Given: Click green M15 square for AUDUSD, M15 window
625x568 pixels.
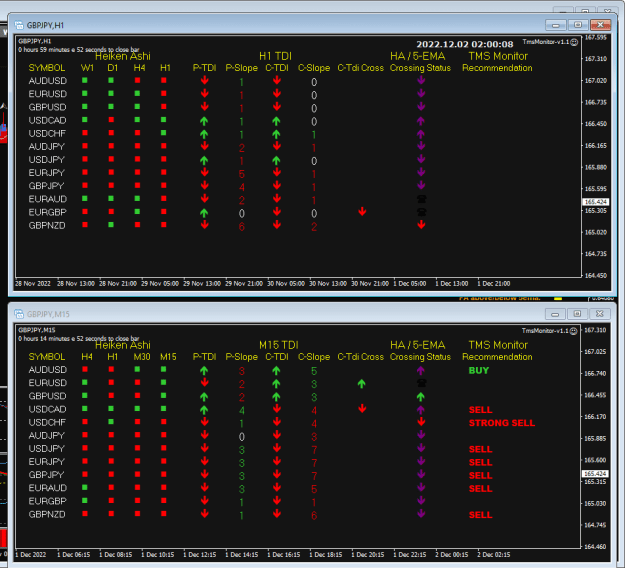Looking at the screenshot, I should pyautogui.click(x=163, y=369).
